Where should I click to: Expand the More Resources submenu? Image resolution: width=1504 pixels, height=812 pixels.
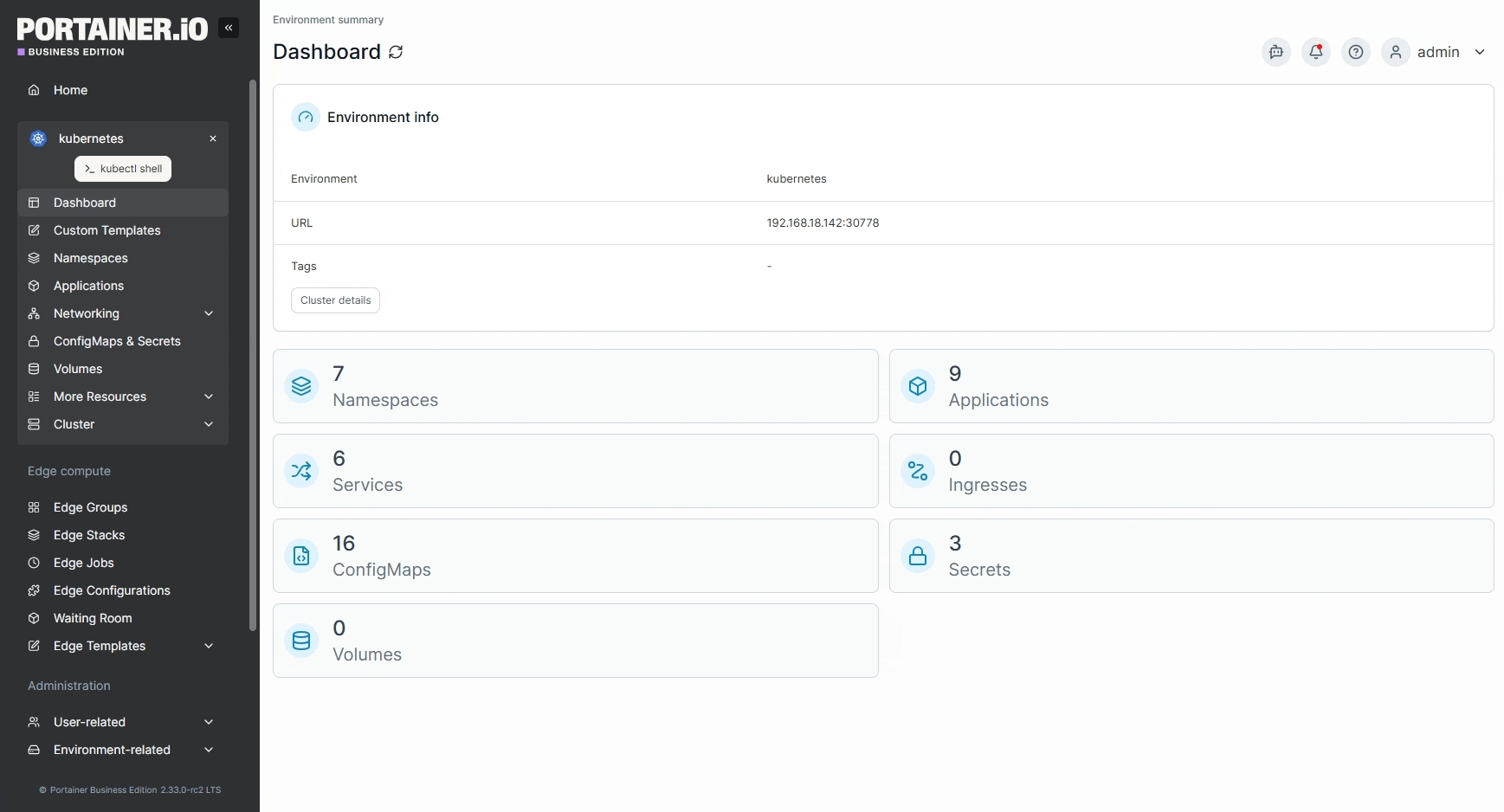pos(209,396)
